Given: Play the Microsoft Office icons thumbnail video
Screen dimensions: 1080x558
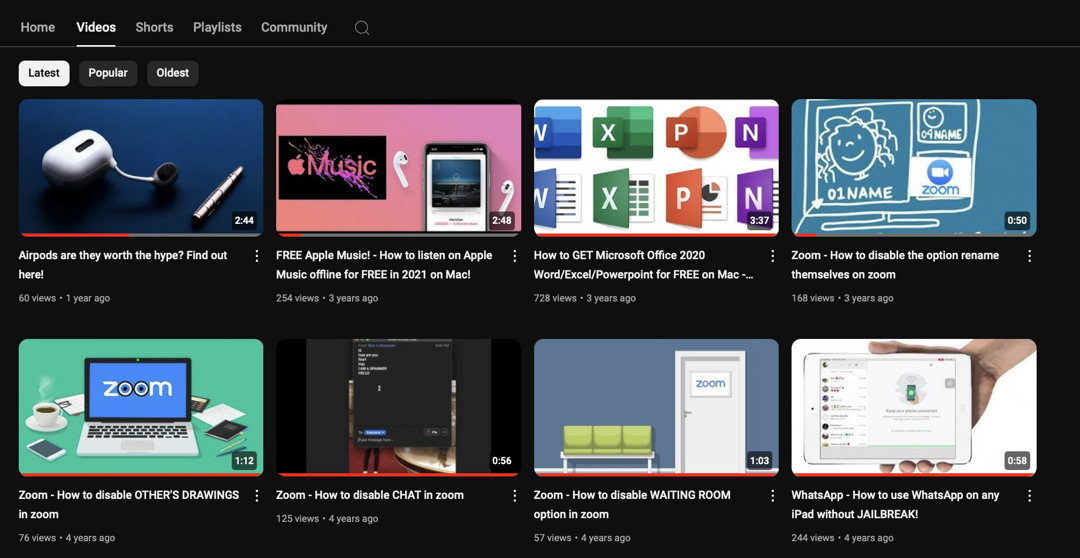Looking at the screenshot, I should pyautogui.click(x=656, y=167).
